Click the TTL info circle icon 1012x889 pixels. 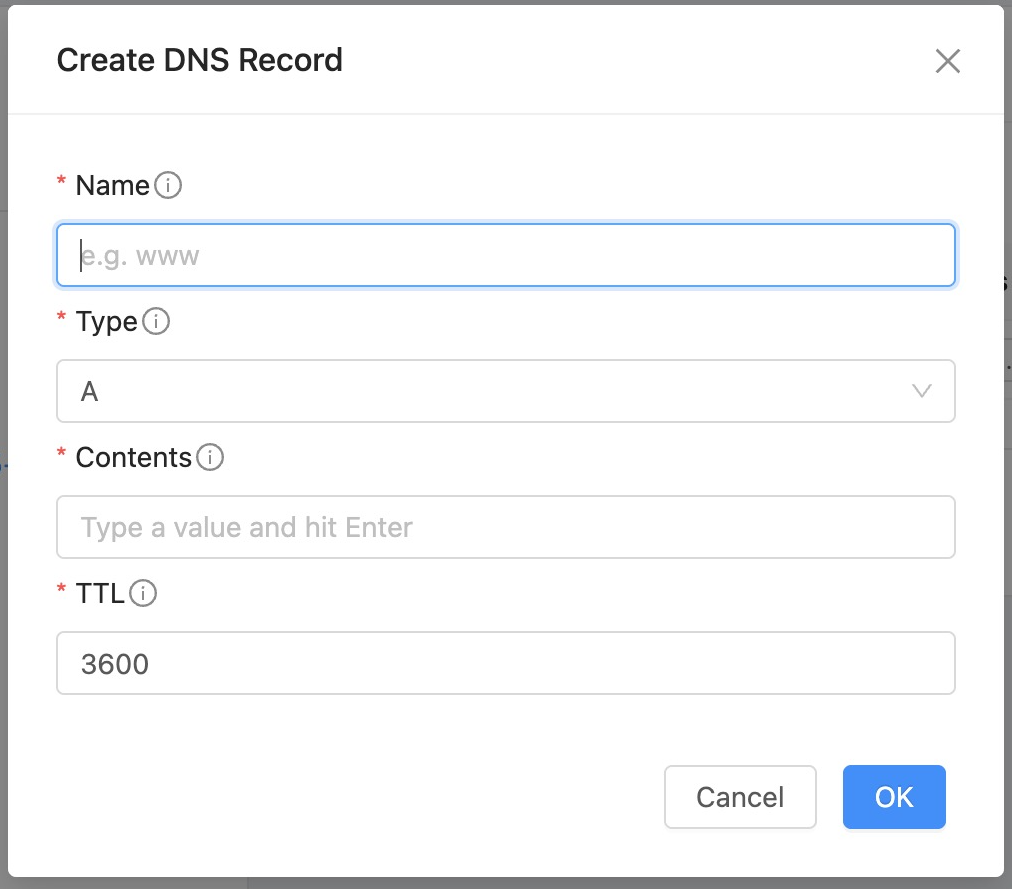click(x=144, y=594)
